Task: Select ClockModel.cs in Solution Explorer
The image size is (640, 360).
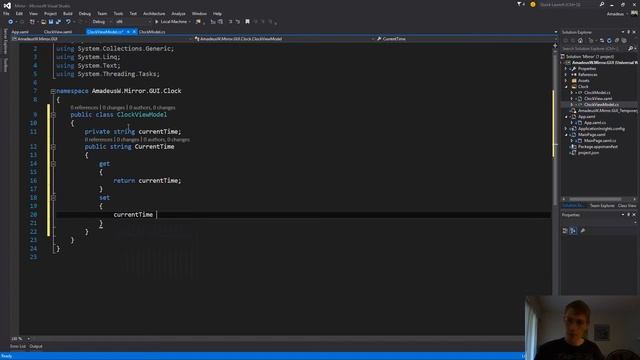Action: (597, 93)
